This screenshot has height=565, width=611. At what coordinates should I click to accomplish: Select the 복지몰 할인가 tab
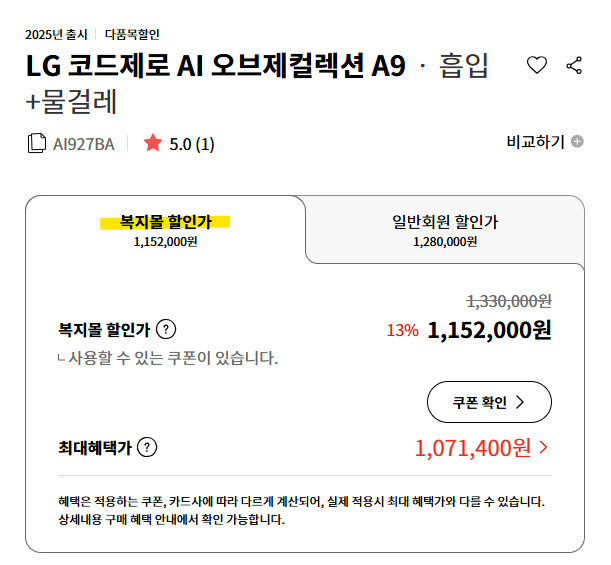pos(166,230)
